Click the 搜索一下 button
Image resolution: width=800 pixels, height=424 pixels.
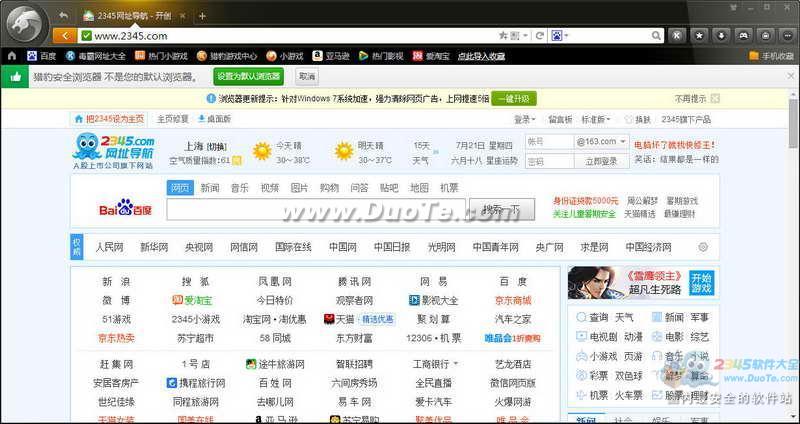pyautogui.click(x=502, y=209)
